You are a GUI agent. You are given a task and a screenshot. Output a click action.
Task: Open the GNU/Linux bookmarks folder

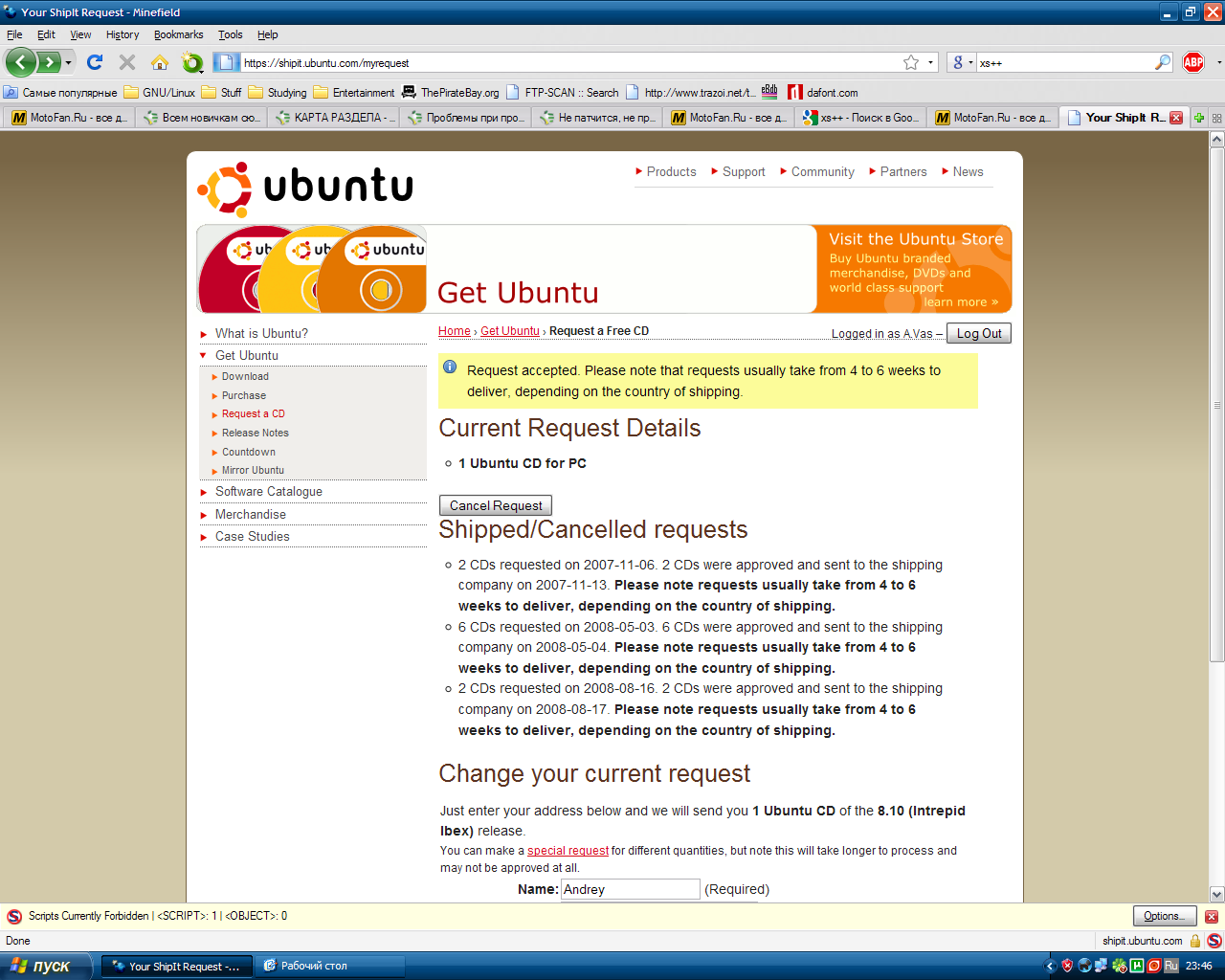click(159, 93)
